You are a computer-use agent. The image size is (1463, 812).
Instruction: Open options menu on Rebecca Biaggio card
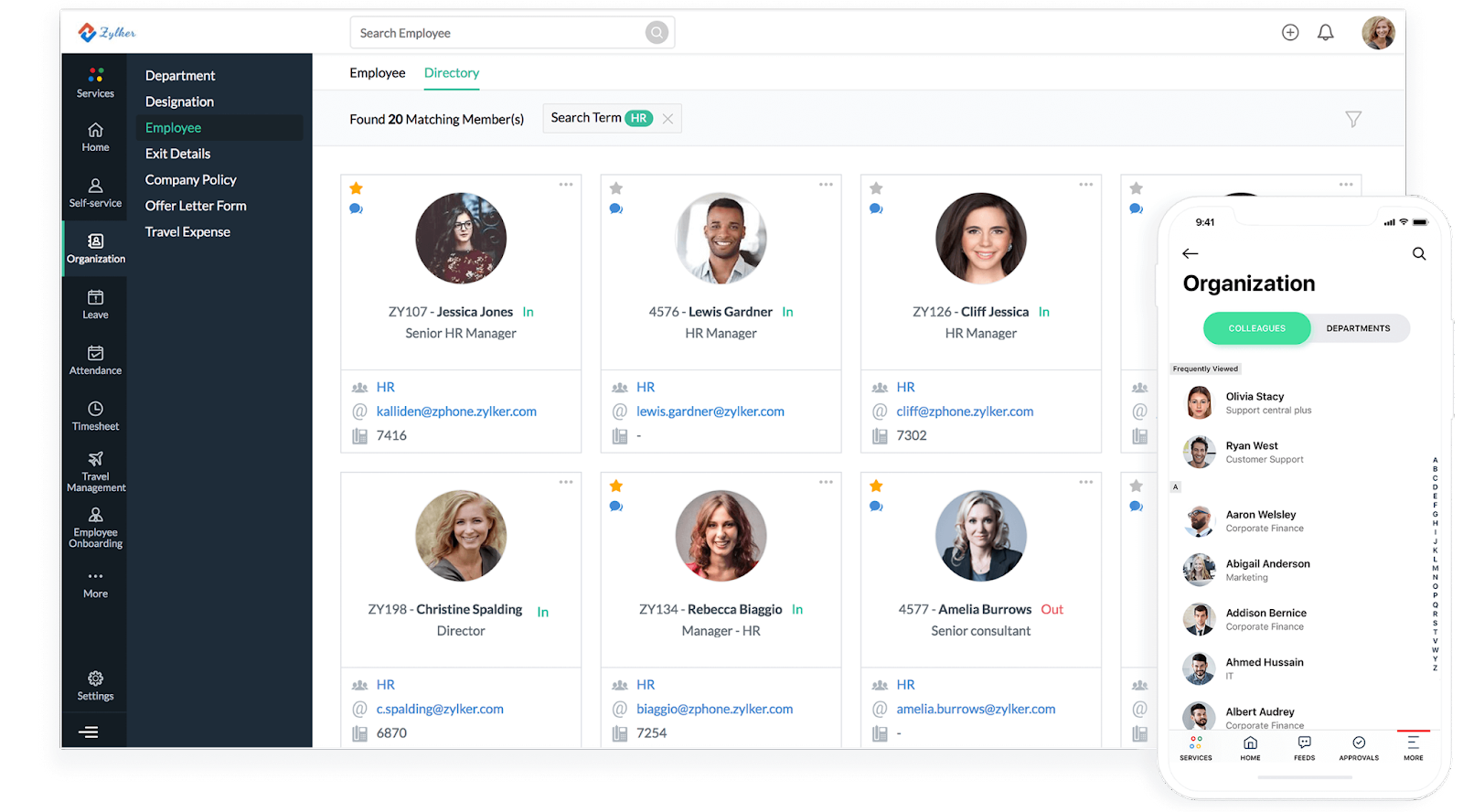click(x=826, y=482)
